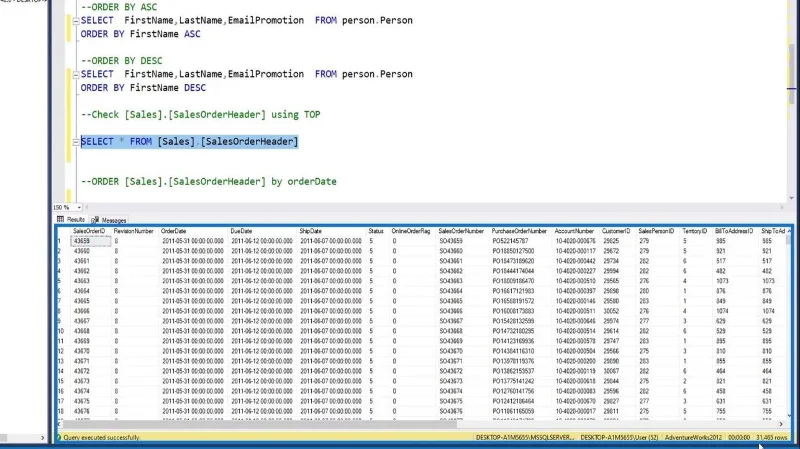Screen dimensions: 800x449
Task: Click the editor vertical scrollbar down arrow
Action: 791,198
